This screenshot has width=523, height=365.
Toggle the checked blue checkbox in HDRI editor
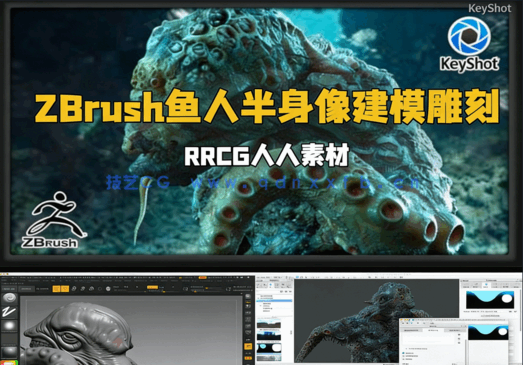coord(403,353)
